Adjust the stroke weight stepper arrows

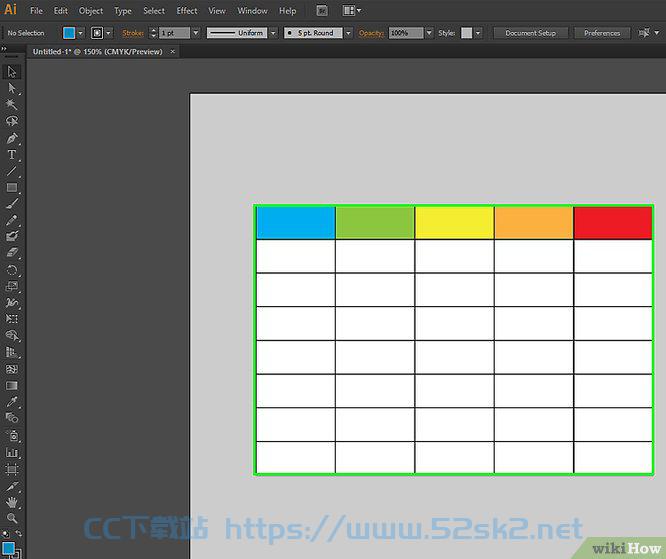[x=153, y=33]
